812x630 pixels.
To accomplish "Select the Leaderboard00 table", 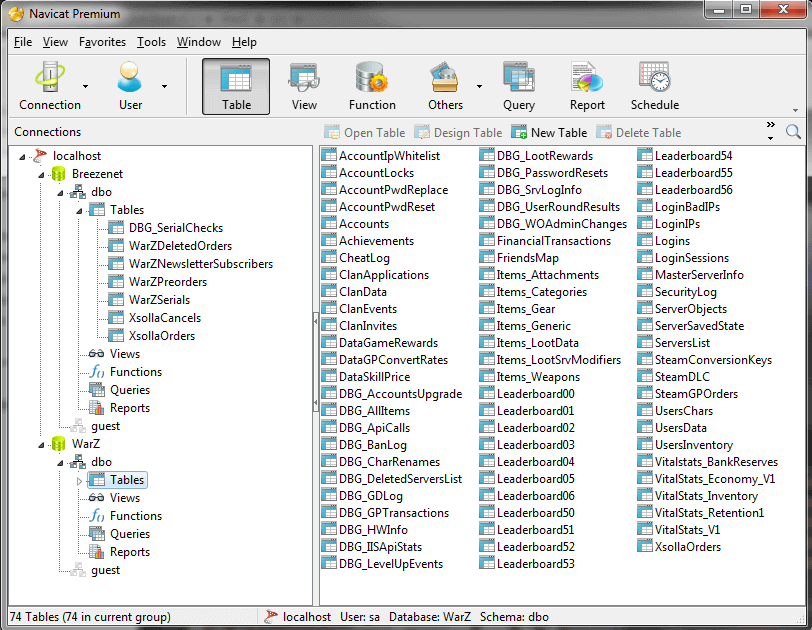I will 535,394.
